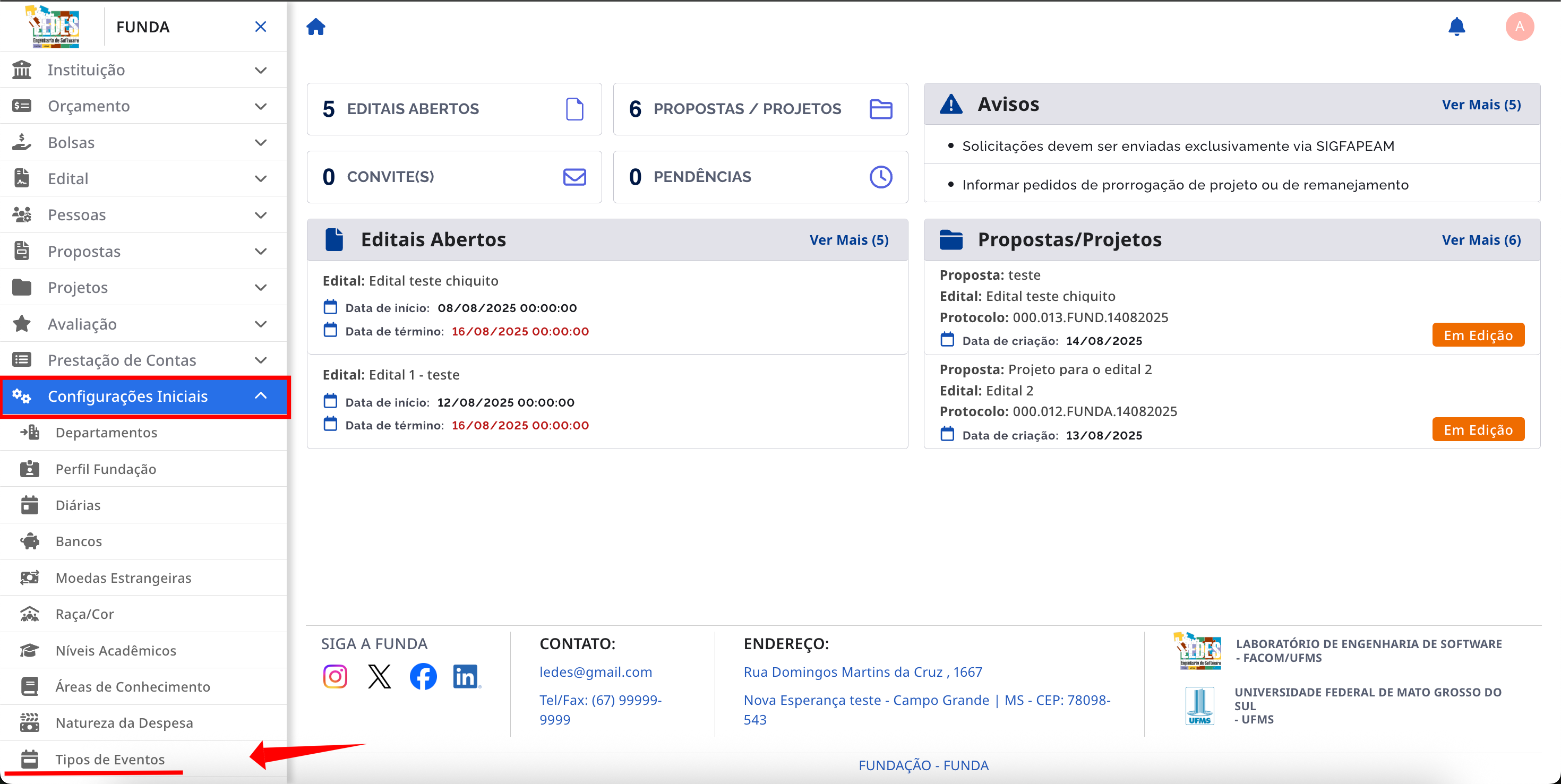This screenshot has width=1561, height=784.
Task: Open FUNDA's Instagram profile icon
Action: [335, 676]
